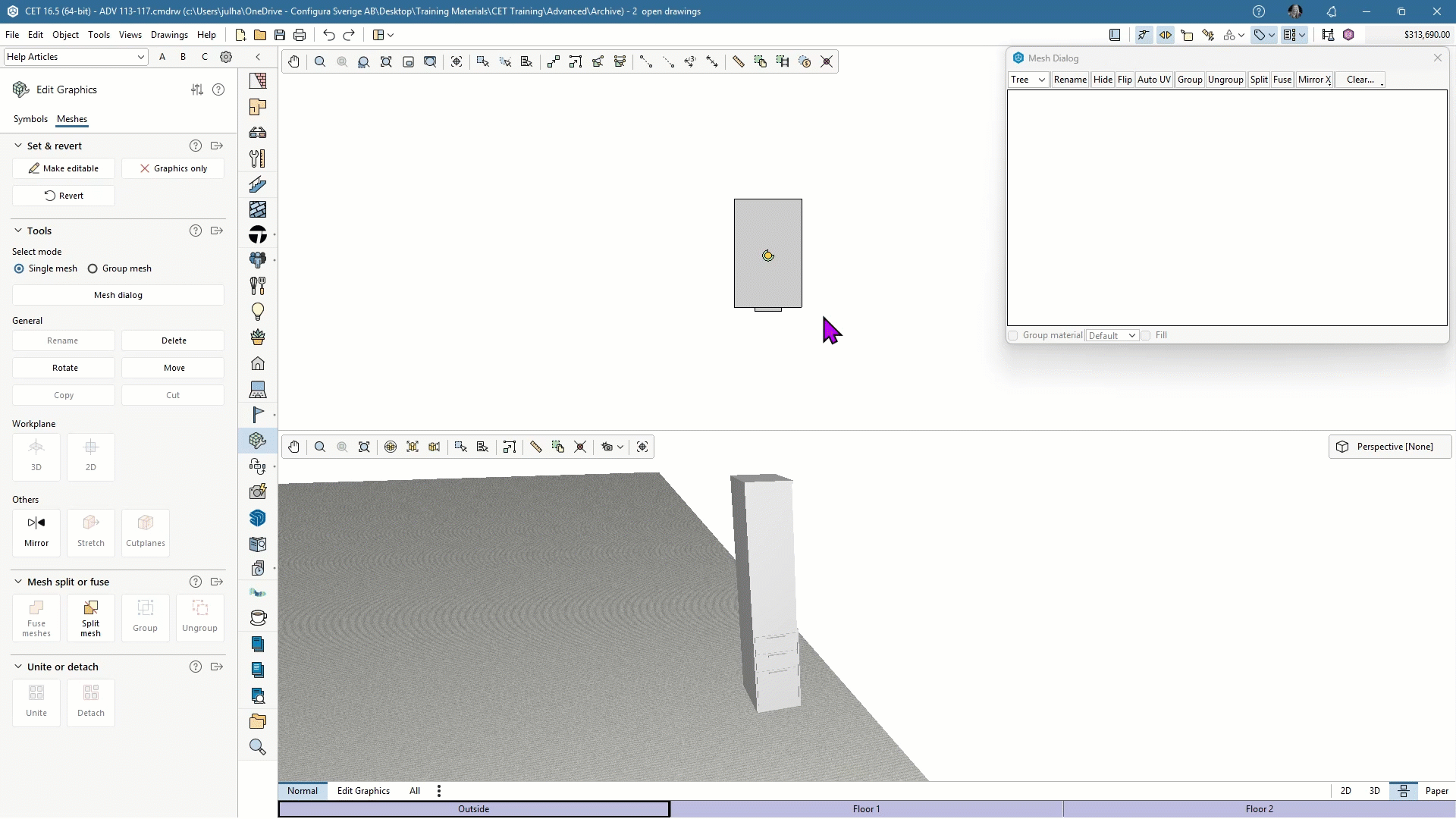The image size is (1456, 819).
Task: Click Auto UV in Mesh Dialog
Action: (x=1153, y=80)
